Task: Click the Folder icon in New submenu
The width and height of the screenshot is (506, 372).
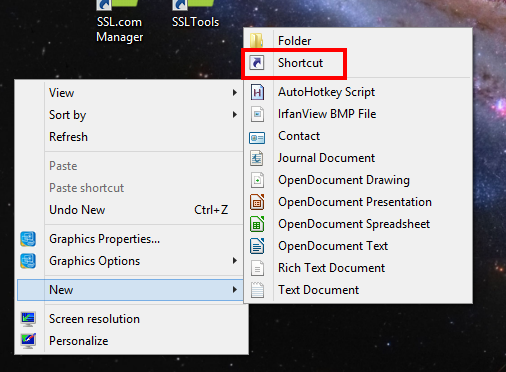Action: coord(257,41)
